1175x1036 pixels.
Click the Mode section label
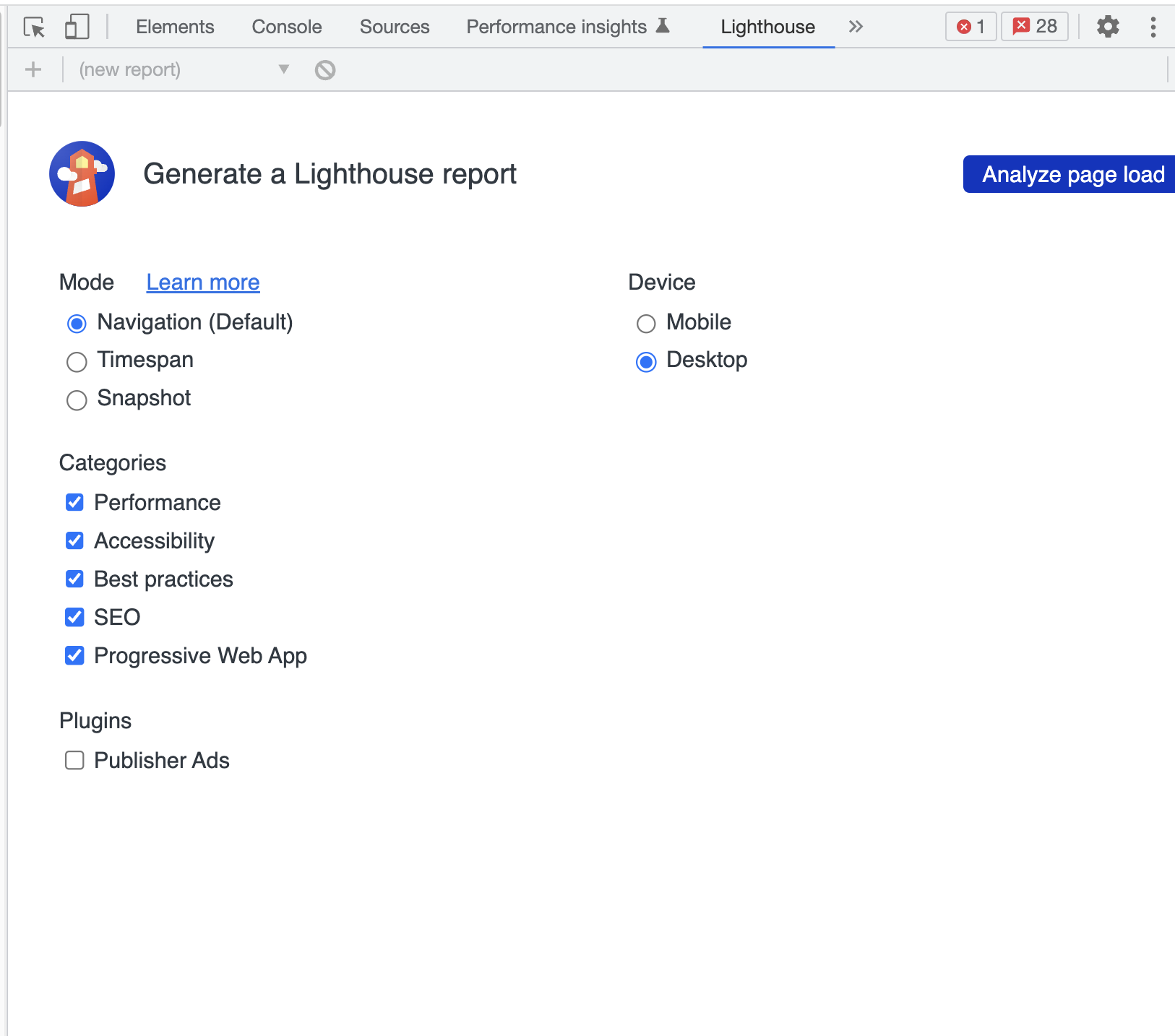pyautogui.click(x=87, y=282)
